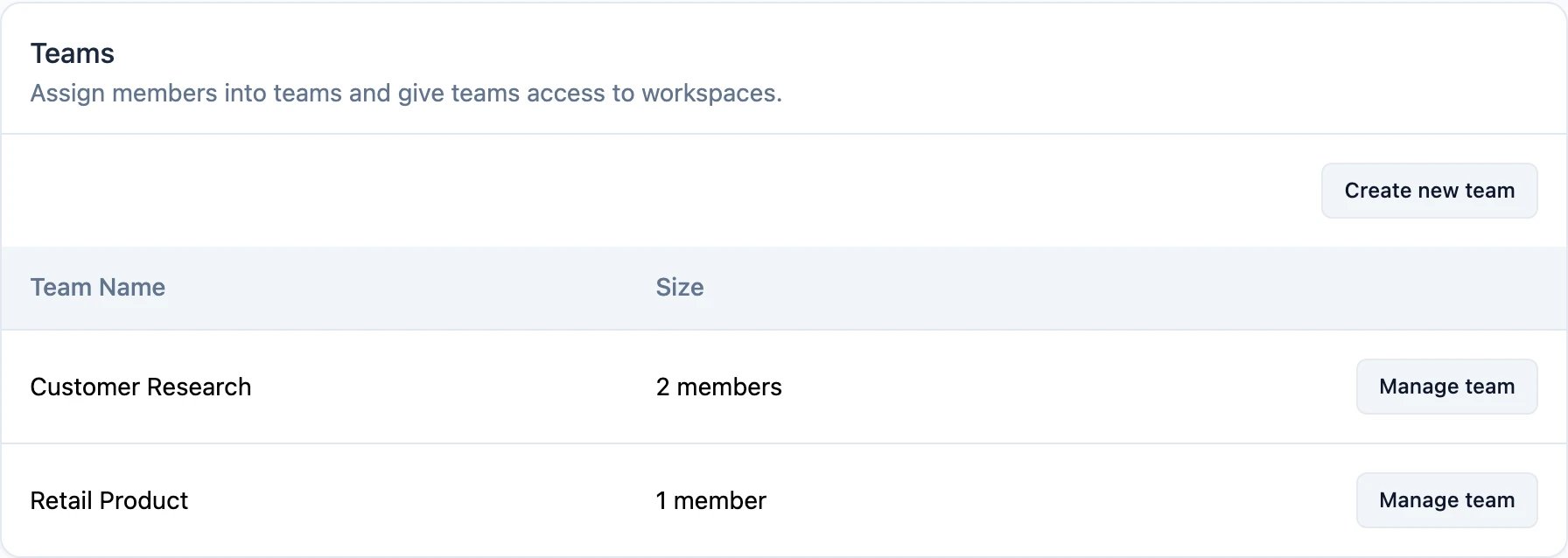
Task: Click the 1 member size cell
Action: [x=711, y=500]
